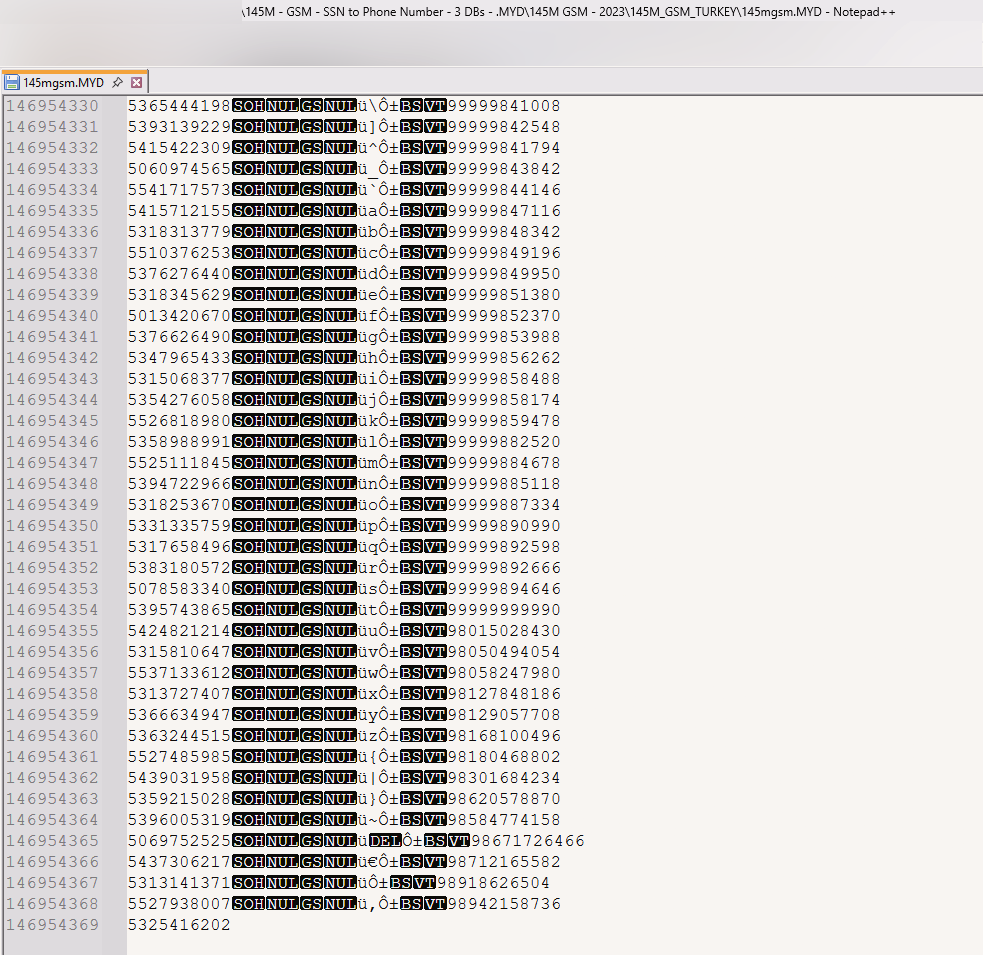Screen dimensions: 983x955
Task: Select line 146954340 from the line number margin
Action: click(53, 316)
